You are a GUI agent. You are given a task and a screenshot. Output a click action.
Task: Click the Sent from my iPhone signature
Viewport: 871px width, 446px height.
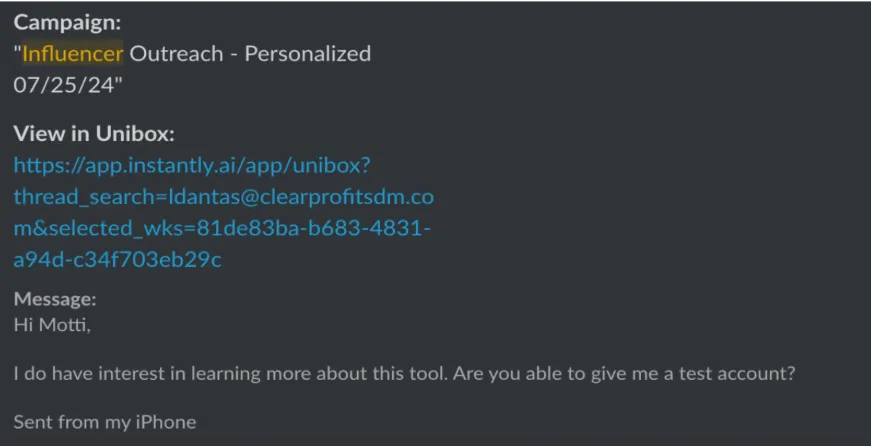click(105, 422)
